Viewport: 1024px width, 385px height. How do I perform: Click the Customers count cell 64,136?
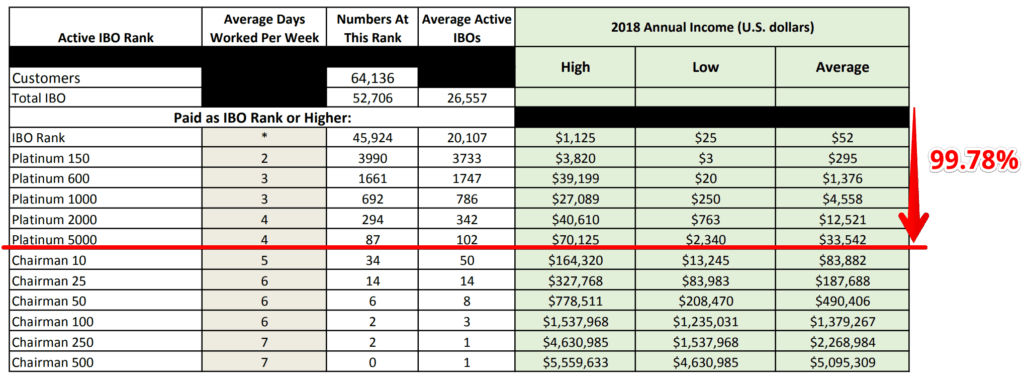tap(372, 78)
